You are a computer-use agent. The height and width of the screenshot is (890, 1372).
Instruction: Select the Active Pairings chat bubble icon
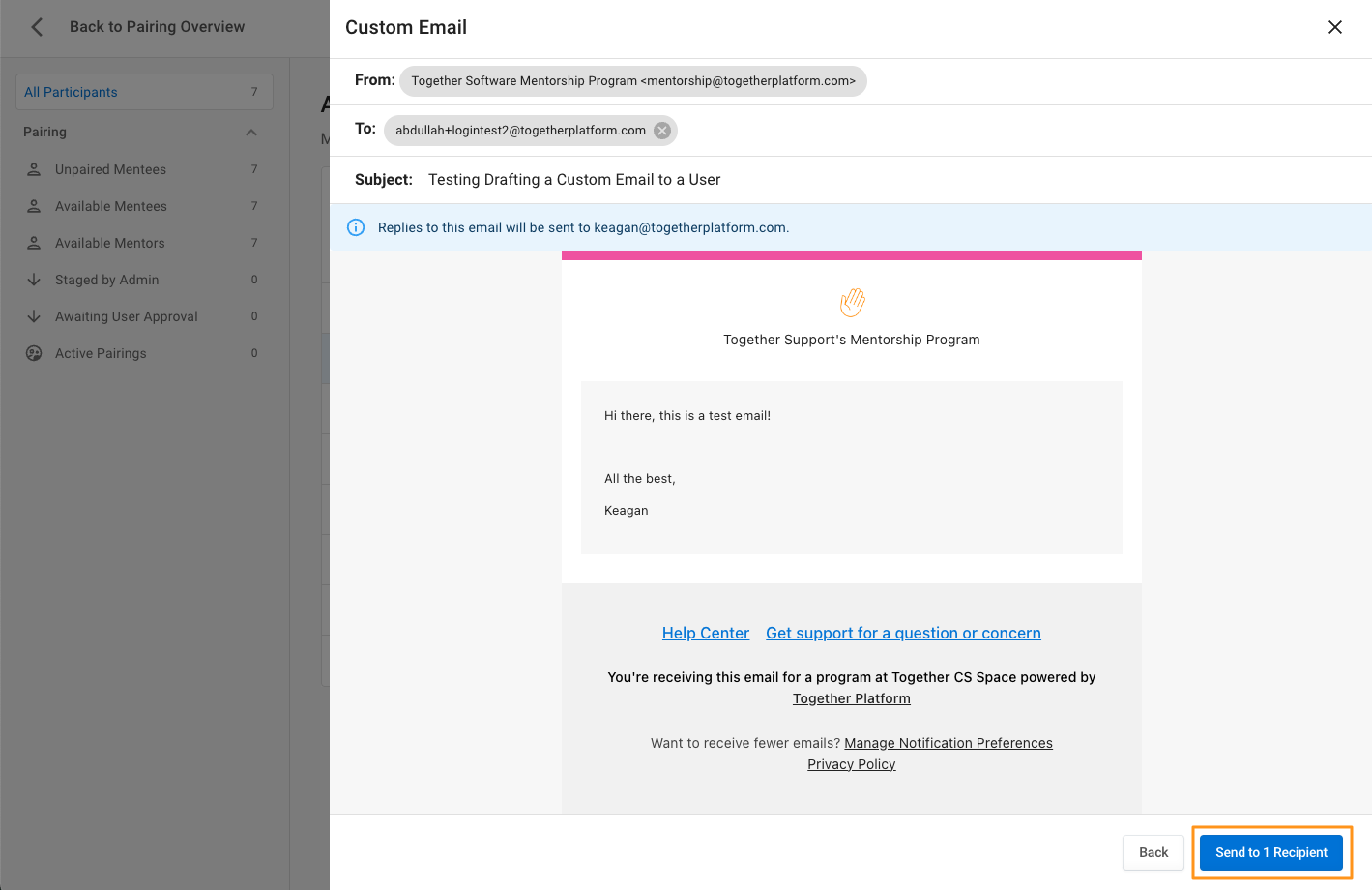[x=33, y=353]
